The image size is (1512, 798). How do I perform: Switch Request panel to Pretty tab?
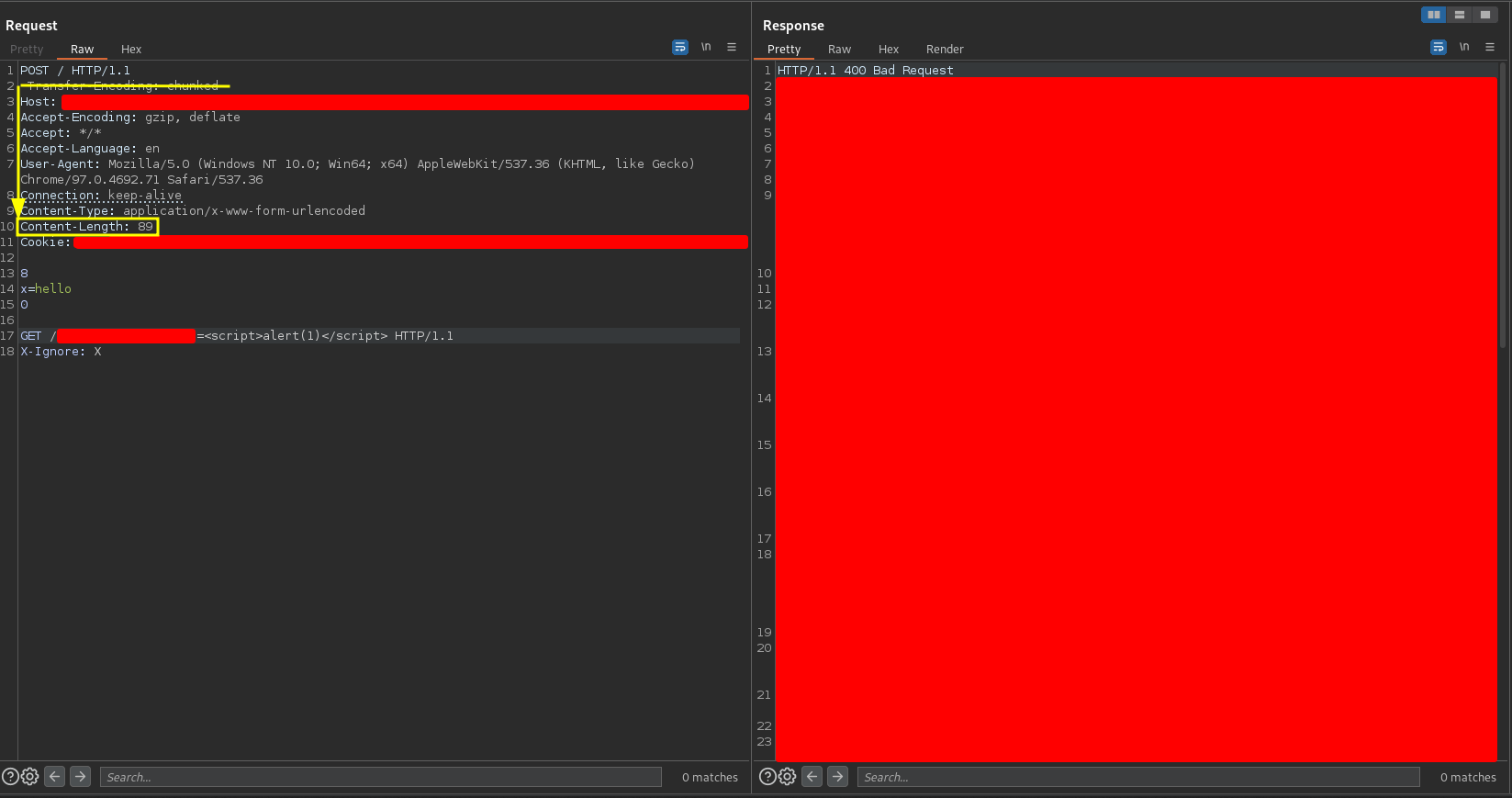tap(27, 50)
